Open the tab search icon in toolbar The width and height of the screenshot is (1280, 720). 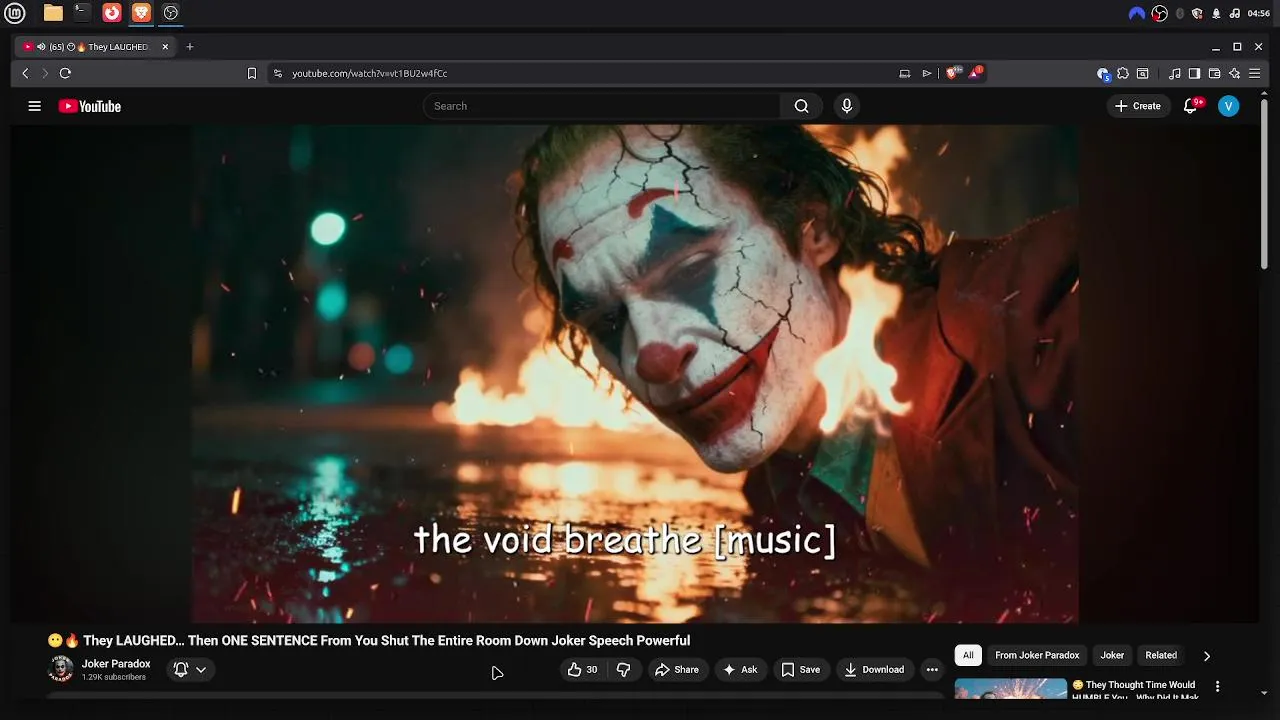(1143, 73)
